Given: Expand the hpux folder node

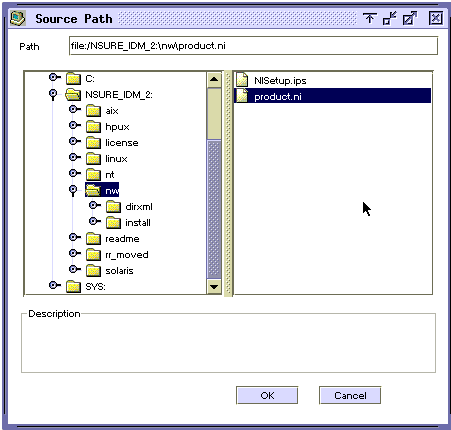Looking at the screenshot, I should coord(75,125).
